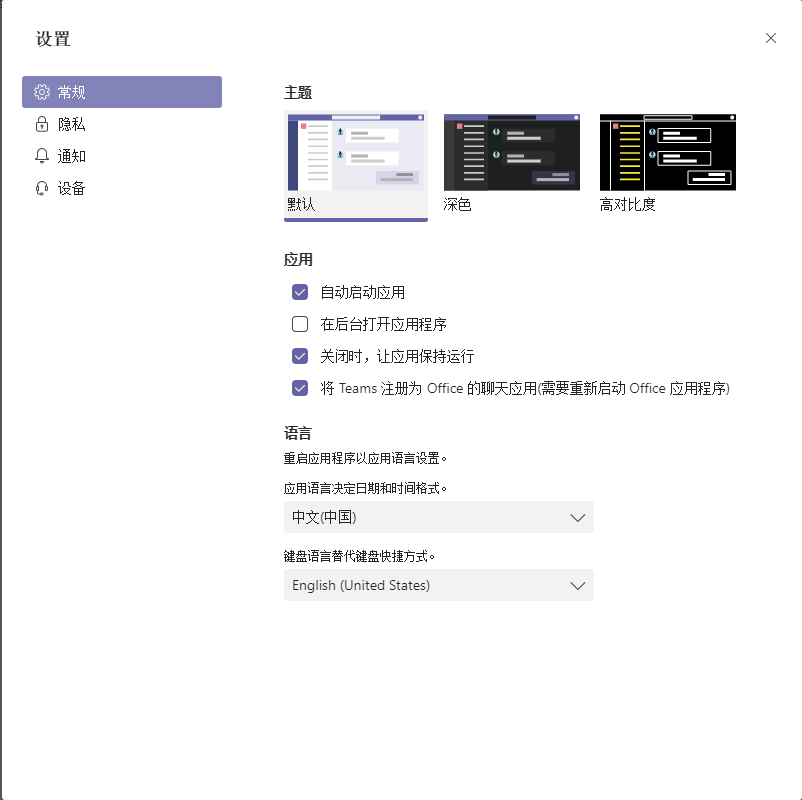Open the 常规 settings tab
The height and width of the screenshot is (800, 802).
pos(122,92)
